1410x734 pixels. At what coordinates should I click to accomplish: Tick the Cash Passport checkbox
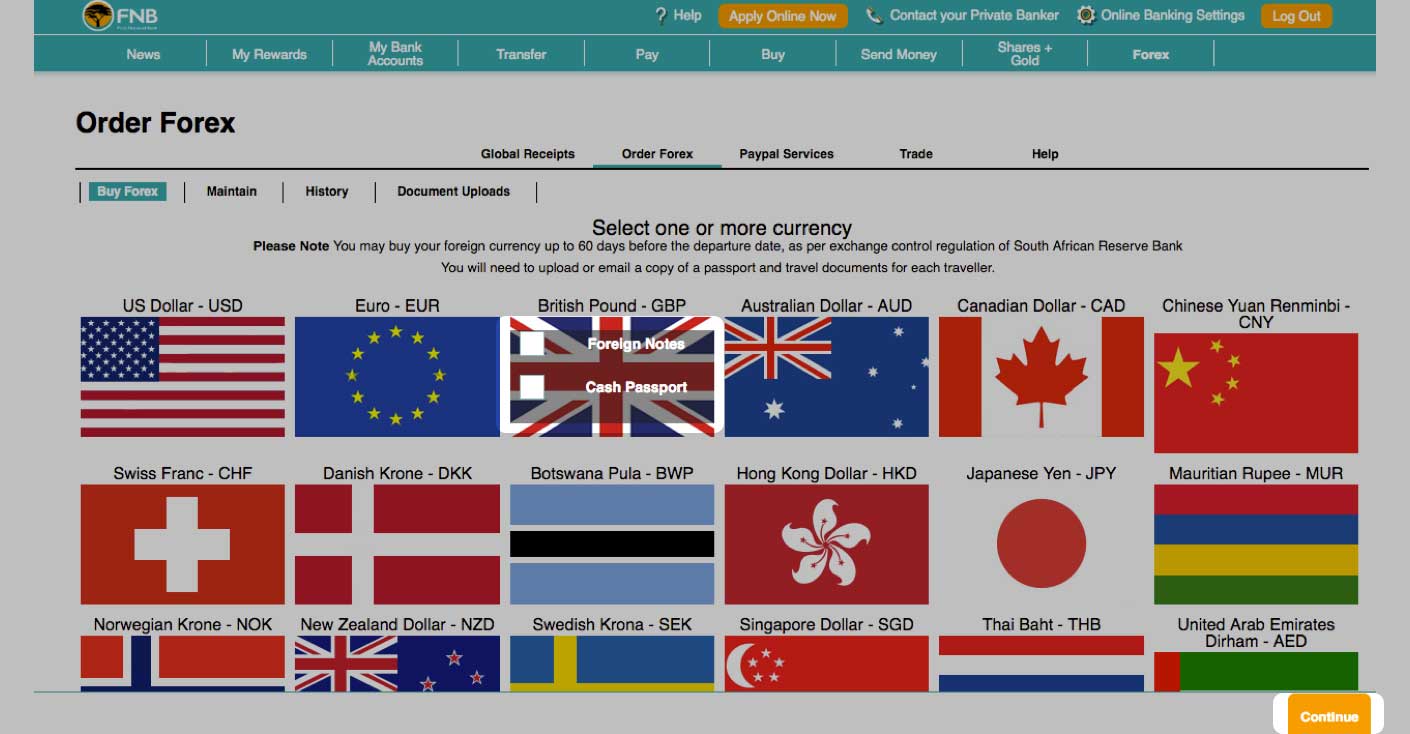pos(532,386)
